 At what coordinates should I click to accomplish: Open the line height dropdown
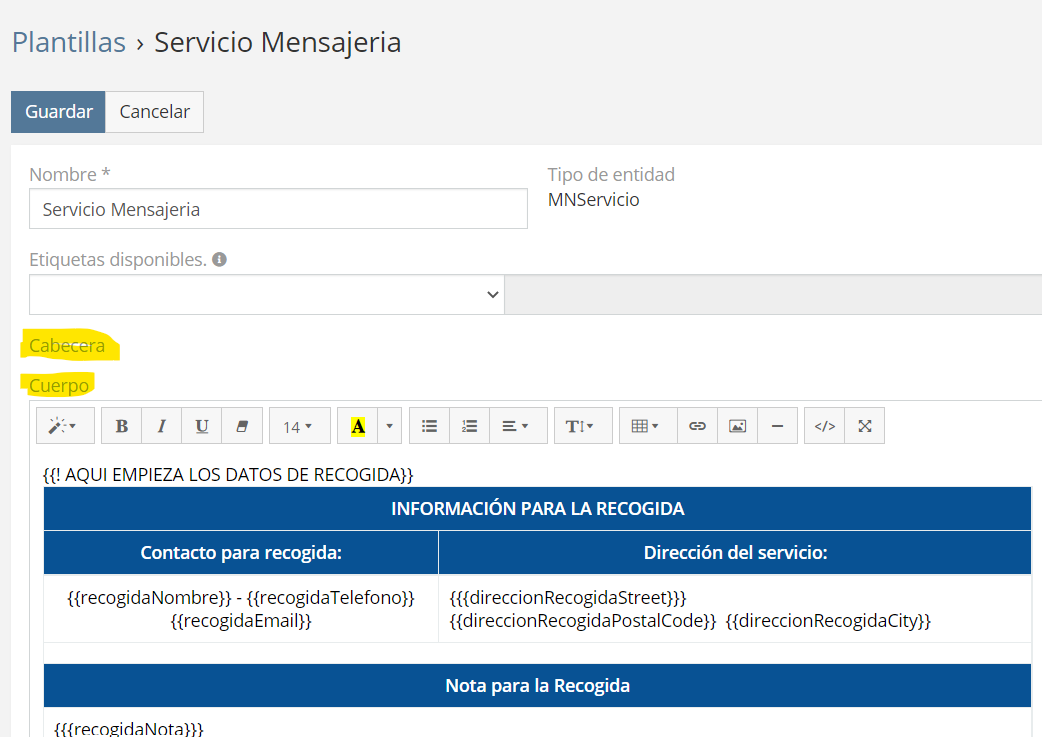582,426
